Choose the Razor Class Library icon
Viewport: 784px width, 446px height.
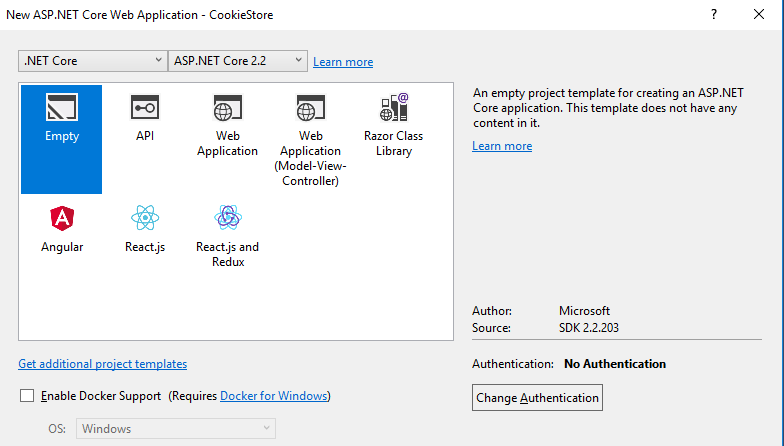[394, 107]
